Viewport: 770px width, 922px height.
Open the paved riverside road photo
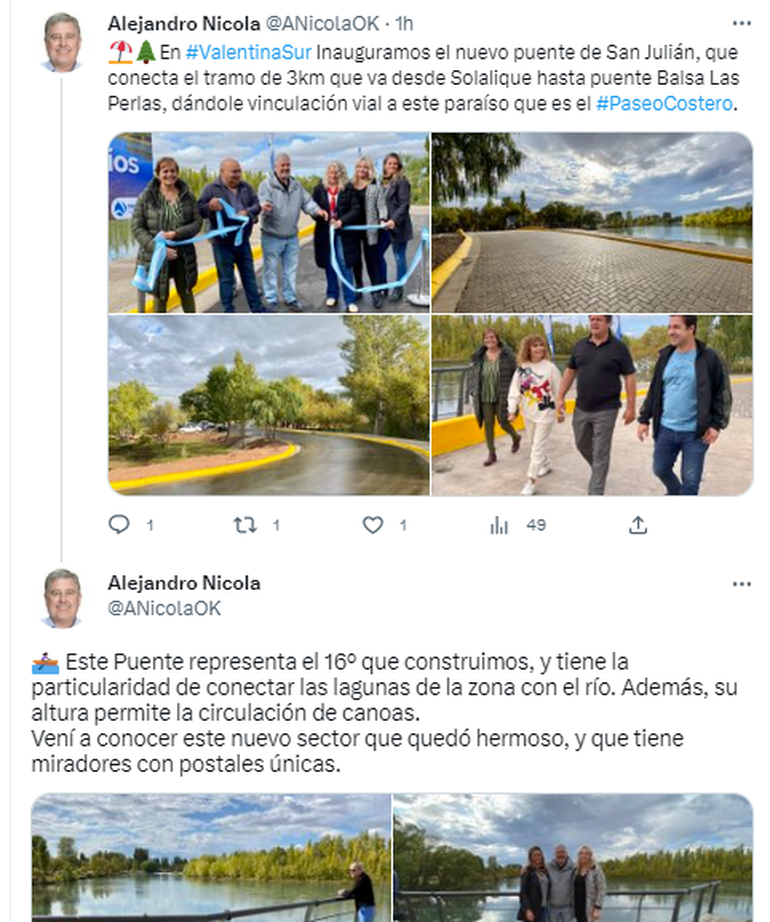pos(592,222)
